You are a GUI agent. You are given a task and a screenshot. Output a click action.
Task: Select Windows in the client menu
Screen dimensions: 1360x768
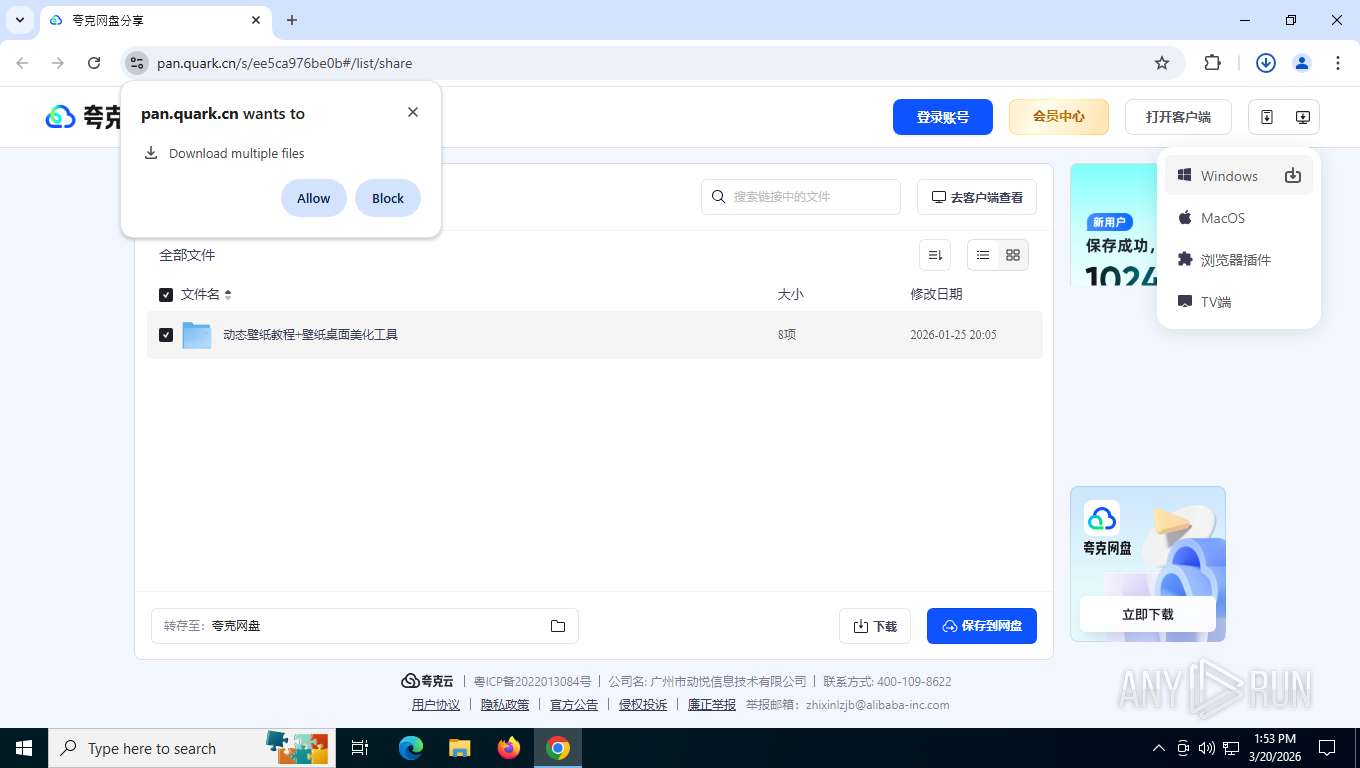(x=1239, y=176)
